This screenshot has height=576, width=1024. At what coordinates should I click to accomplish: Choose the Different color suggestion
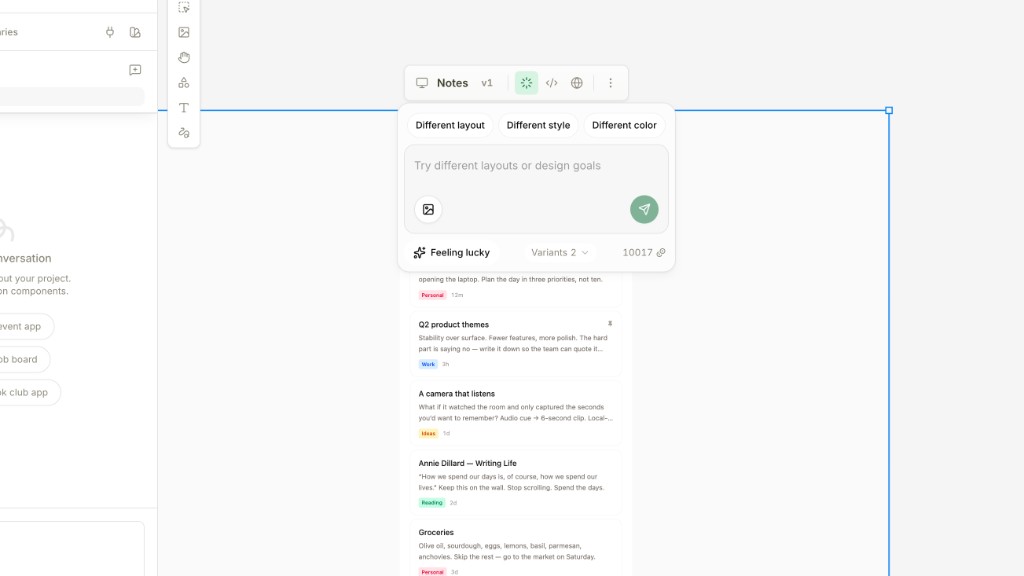(x=624, y=125)
